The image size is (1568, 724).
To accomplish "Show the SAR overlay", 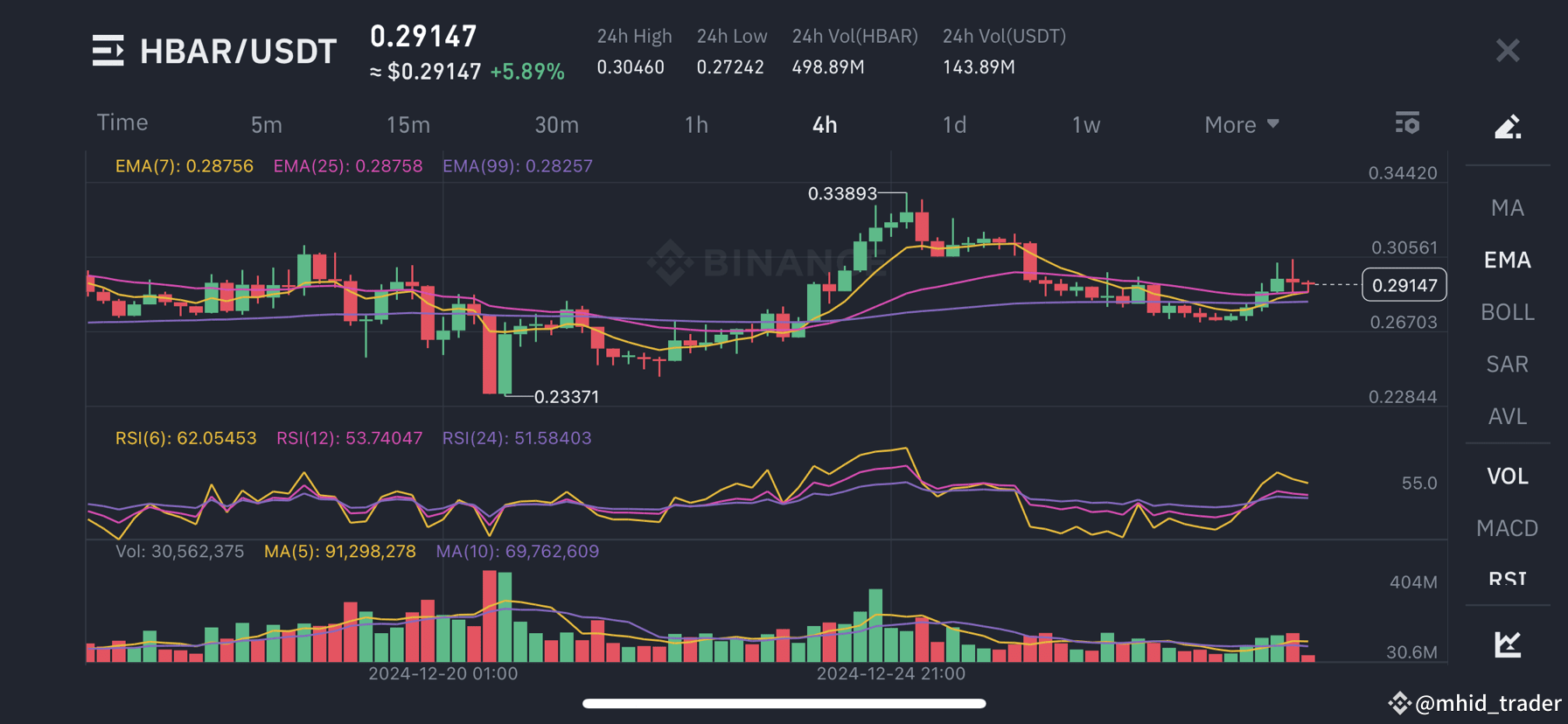I will [x=1506, y=364].
